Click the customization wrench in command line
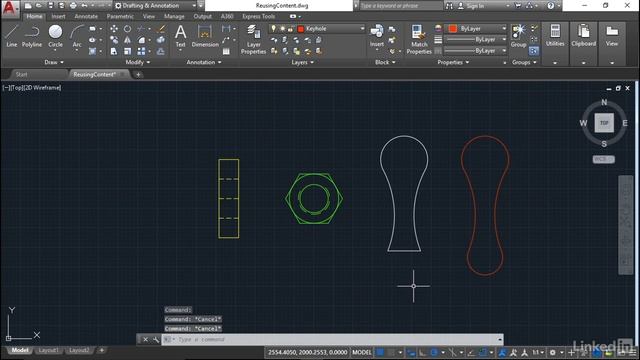Viewport: 640px width, 360px height. (x=156, y=340)
